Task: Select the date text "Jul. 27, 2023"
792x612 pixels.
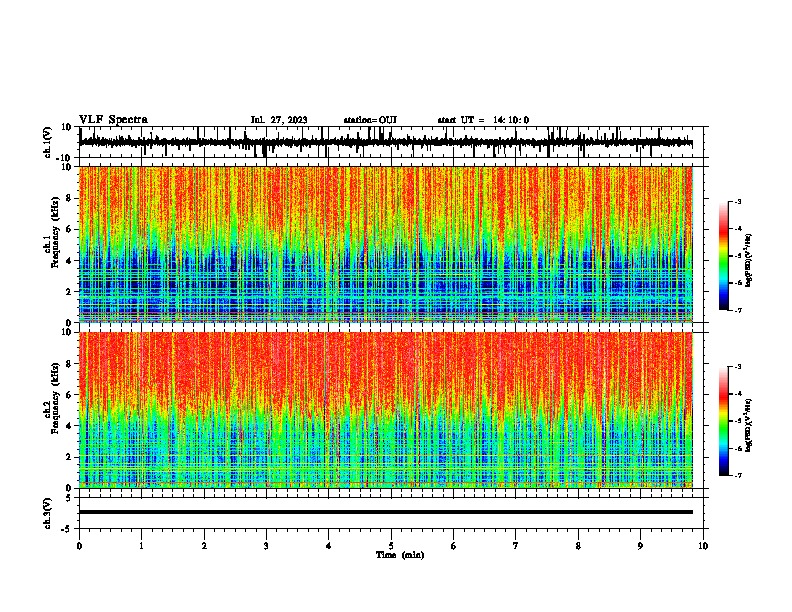Action: 279,120
